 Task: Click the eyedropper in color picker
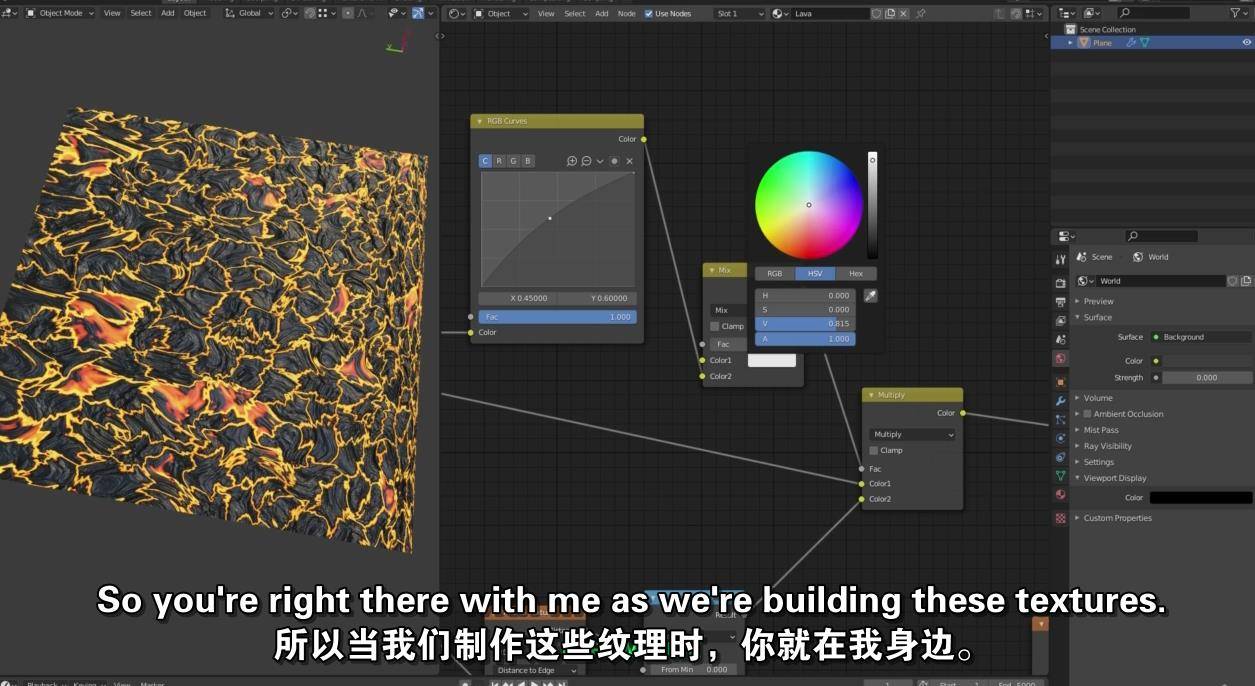pos(870,296)
